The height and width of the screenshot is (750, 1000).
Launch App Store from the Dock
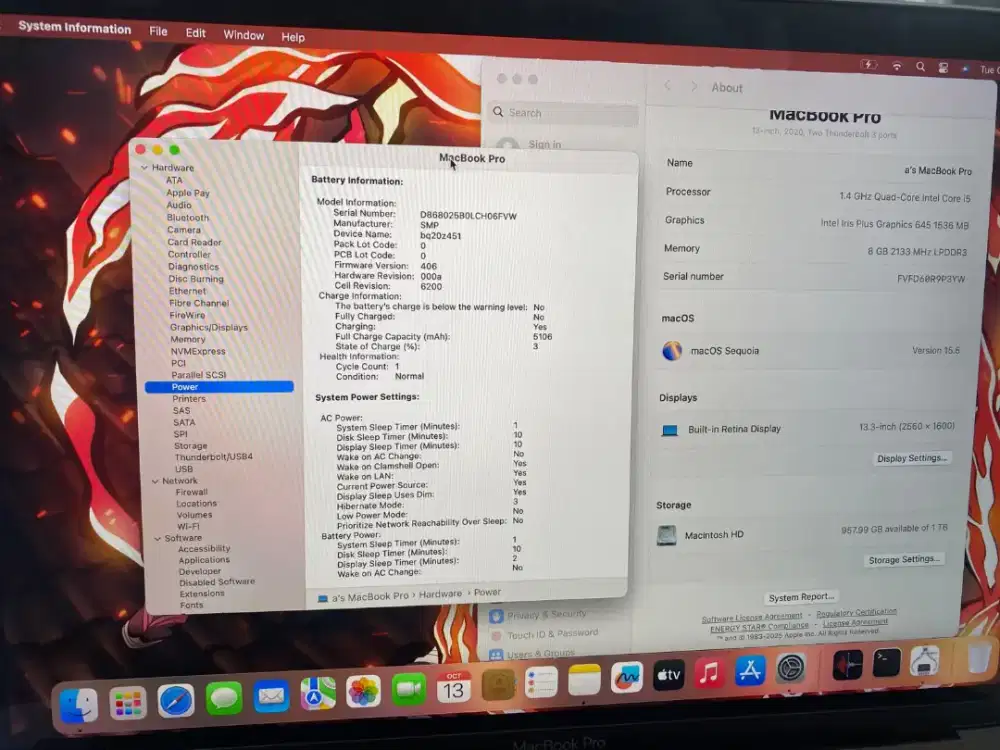click(750, 670)
